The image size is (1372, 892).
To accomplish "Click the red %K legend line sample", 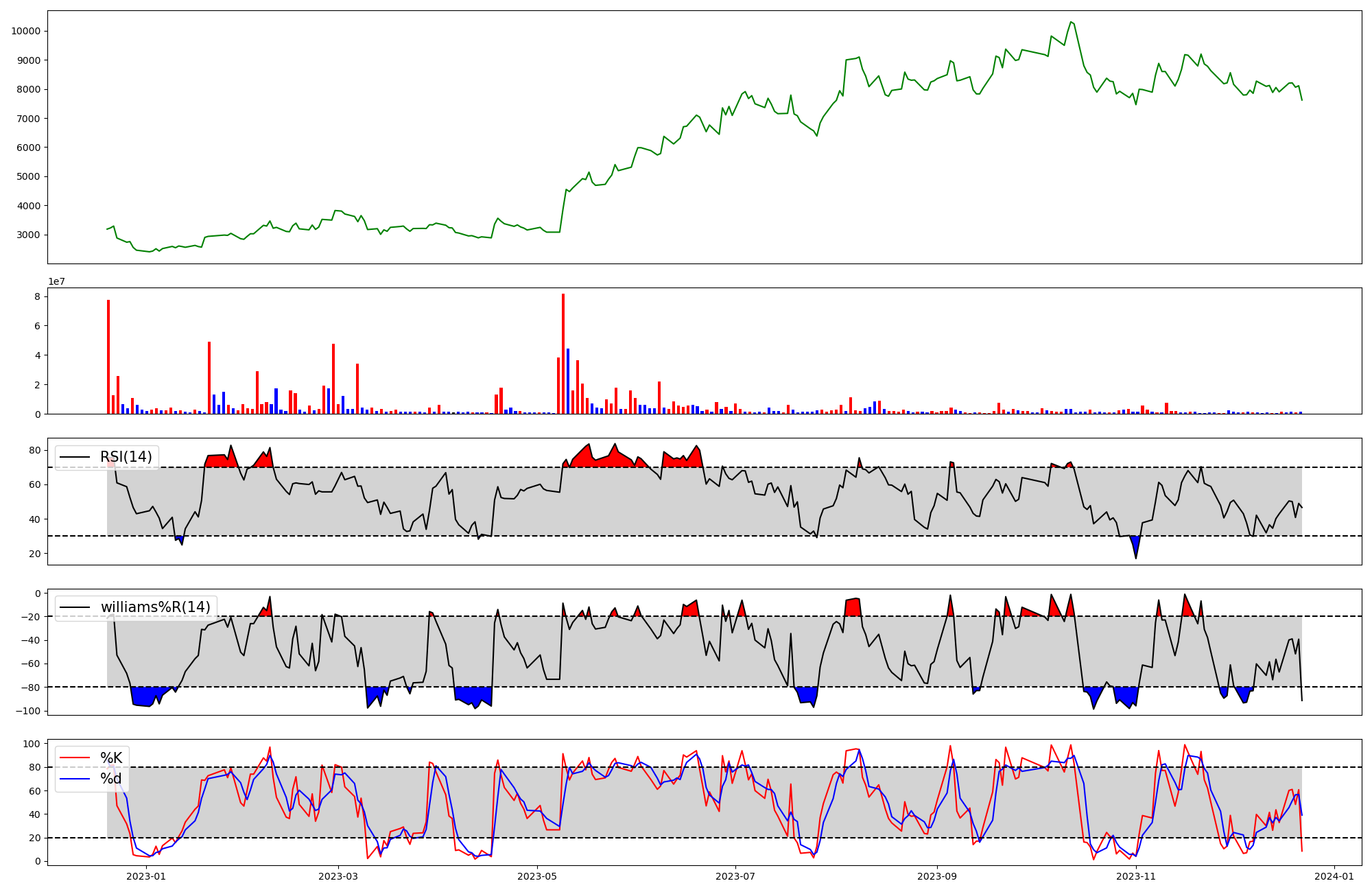I will point(75,758).
